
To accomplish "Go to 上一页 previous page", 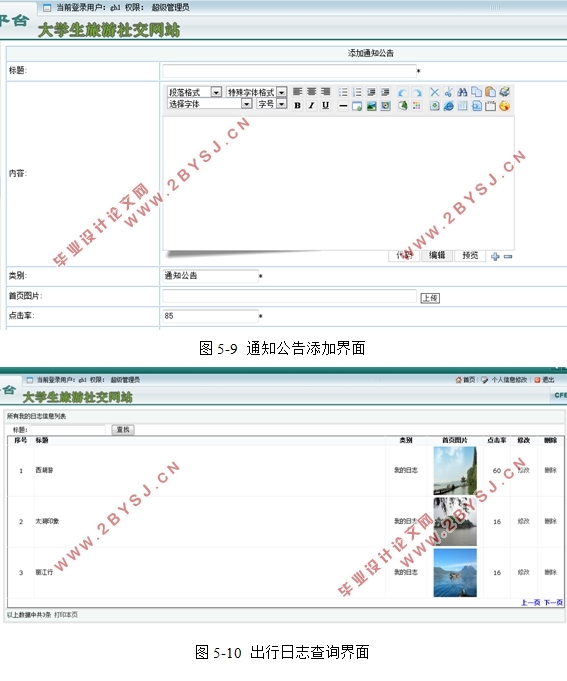I will click(531, 602).
